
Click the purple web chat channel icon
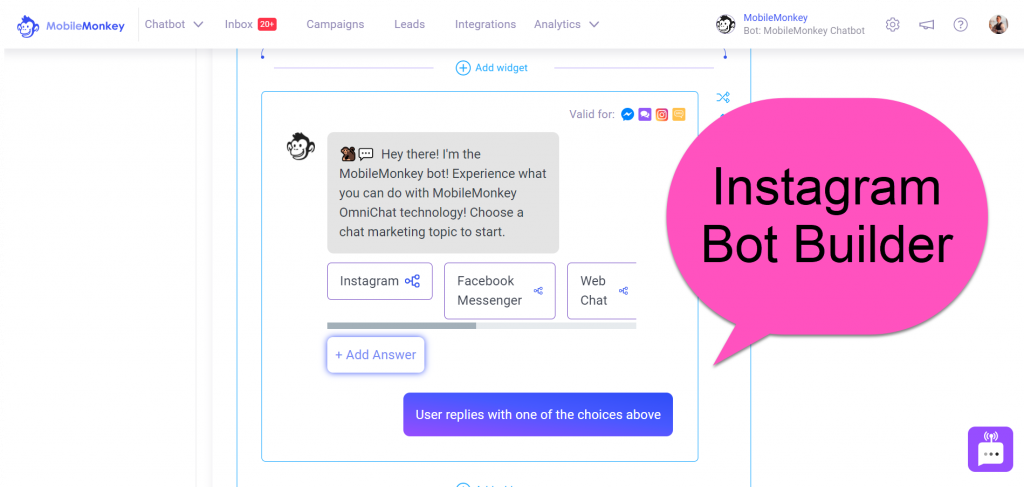645,114
